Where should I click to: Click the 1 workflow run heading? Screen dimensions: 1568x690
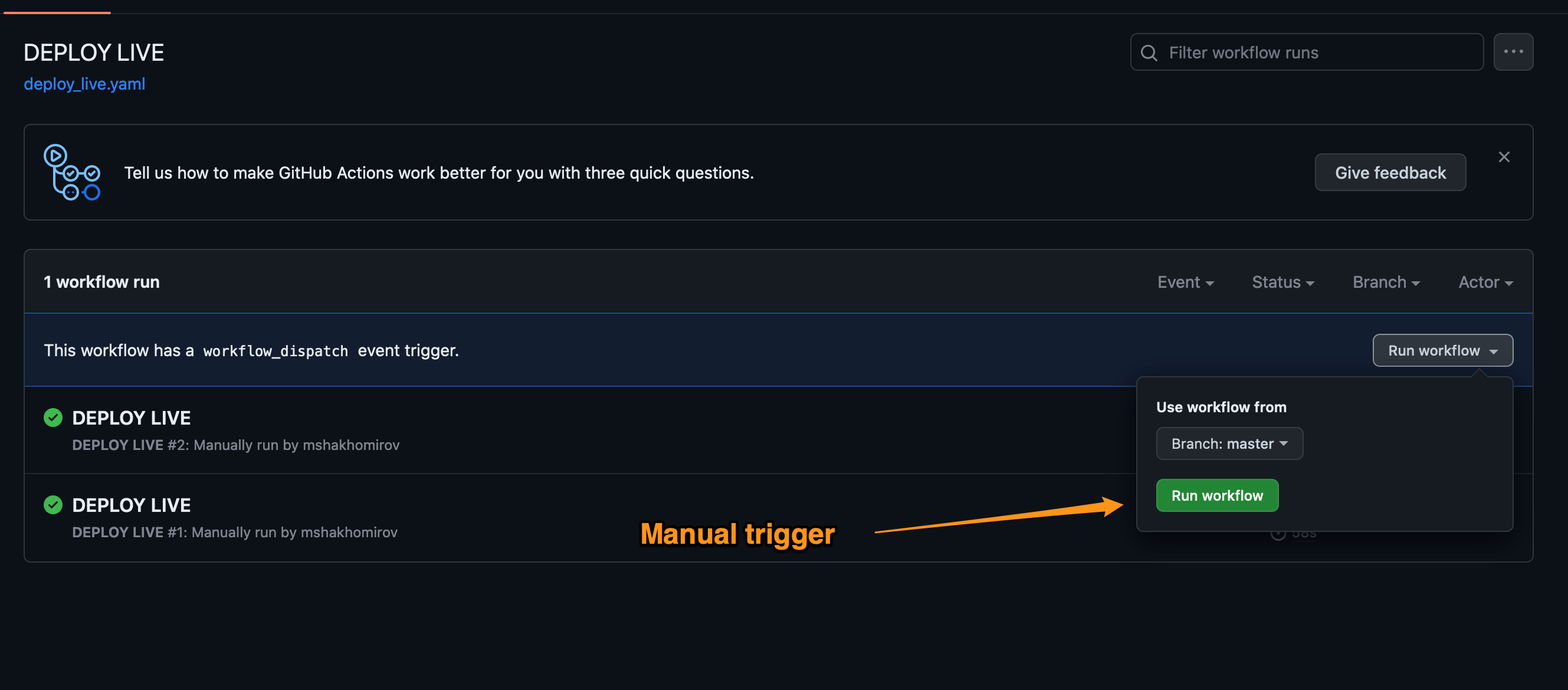tap(101, 282)
